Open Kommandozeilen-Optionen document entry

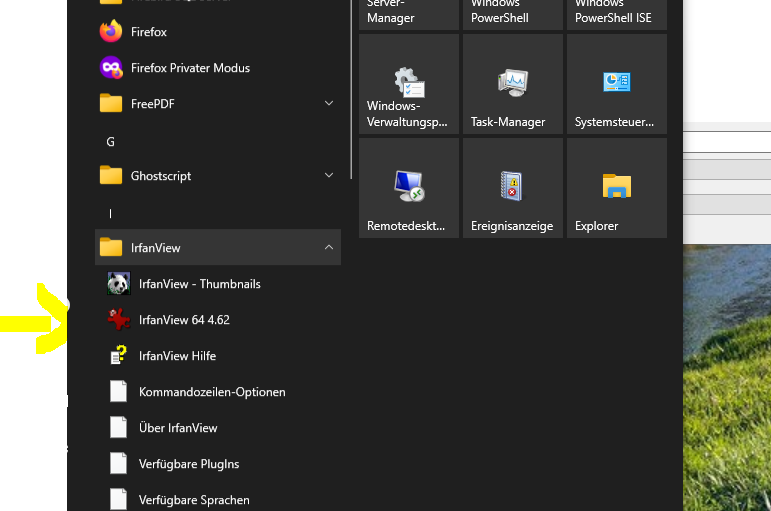(x=212, y=392)
